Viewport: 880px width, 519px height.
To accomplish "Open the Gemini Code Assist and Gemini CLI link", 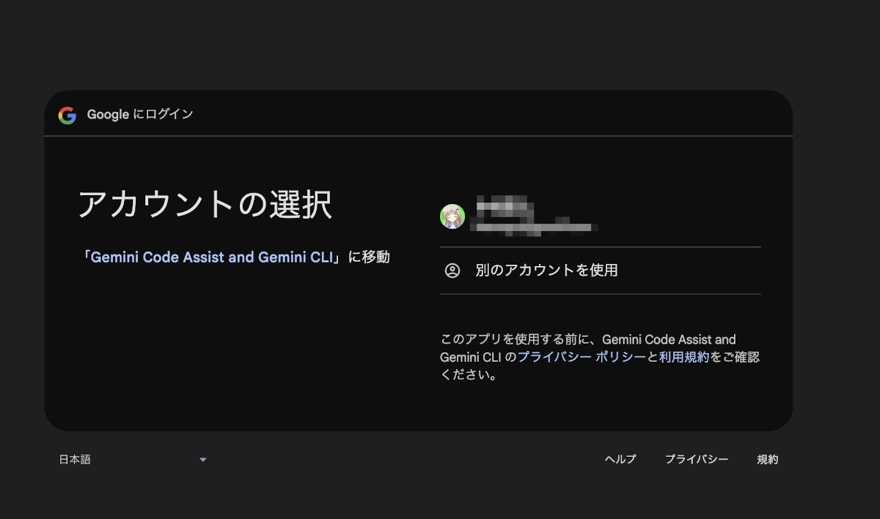I will [x=211, y=257].
